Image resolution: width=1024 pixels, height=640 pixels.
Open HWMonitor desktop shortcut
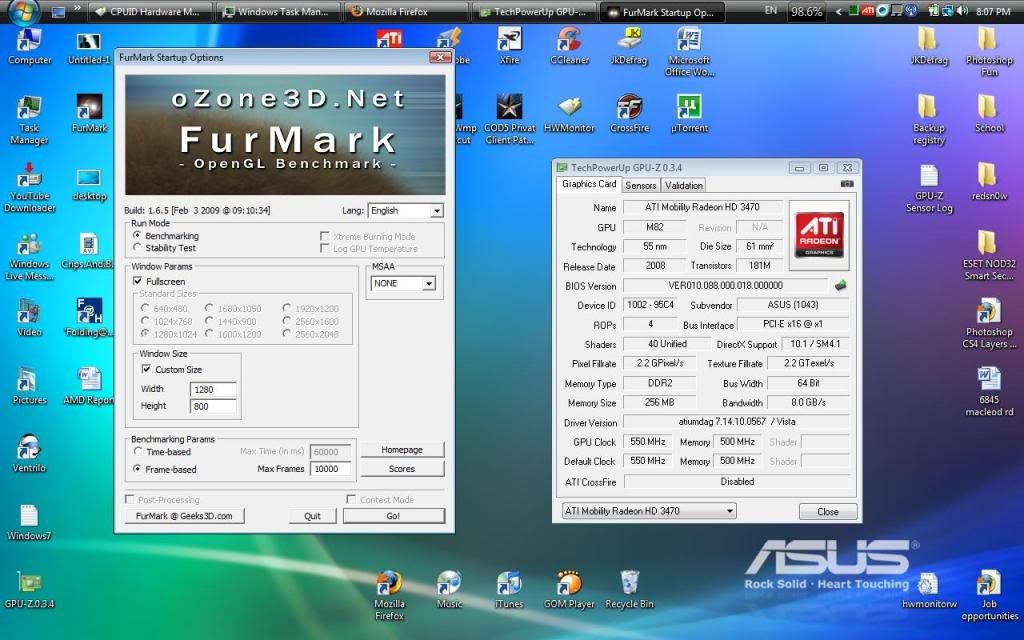[569, 114]
